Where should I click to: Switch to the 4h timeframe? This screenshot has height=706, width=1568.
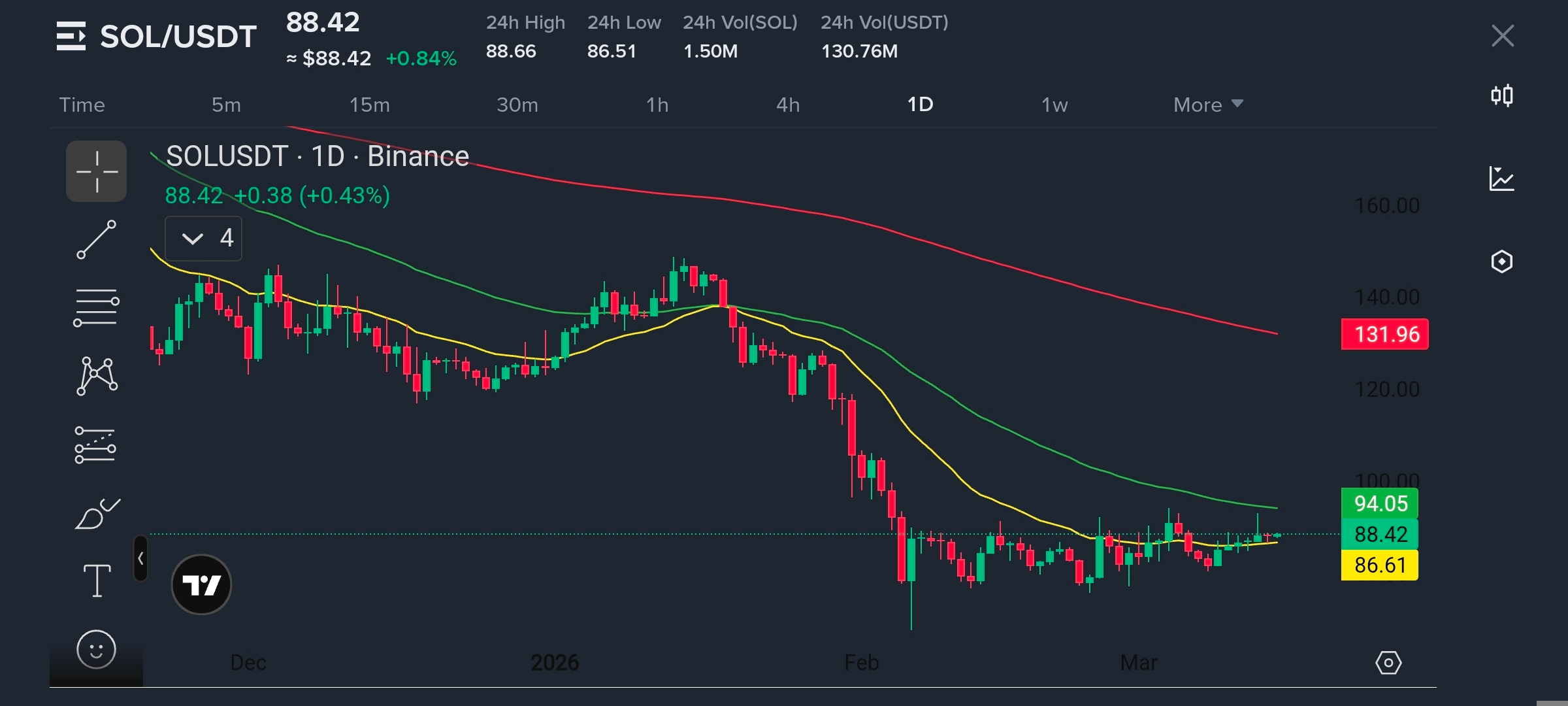(x=788, y=105)
